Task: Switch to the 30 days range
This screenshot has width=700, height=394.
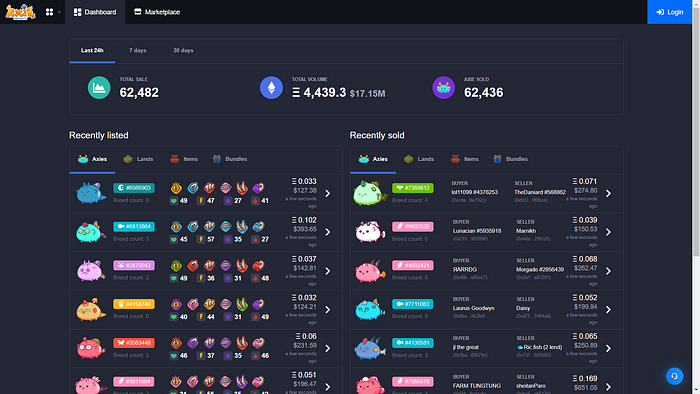Action: (x=183, y=50)
